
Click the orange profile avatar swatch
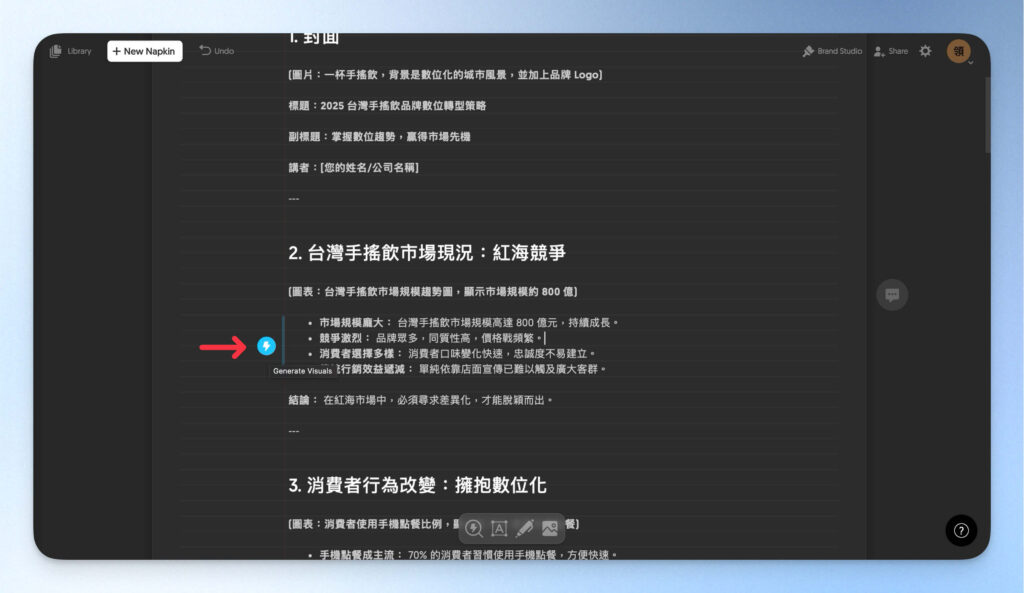958,50
